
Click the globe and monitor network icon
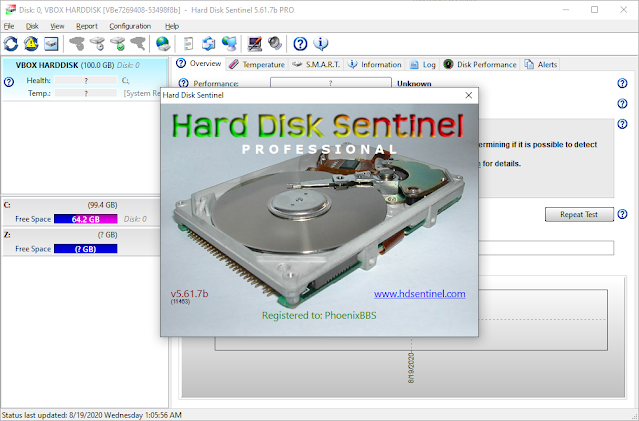click(x=229, y=44)
